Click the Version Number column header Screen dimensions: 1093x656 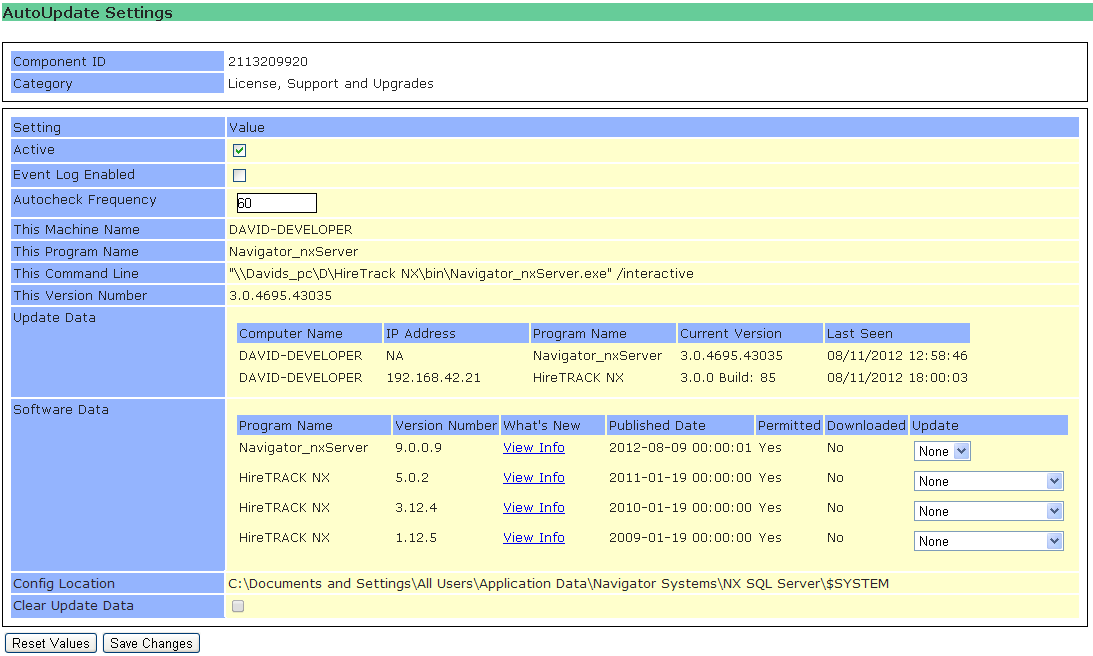coord(445,426)
